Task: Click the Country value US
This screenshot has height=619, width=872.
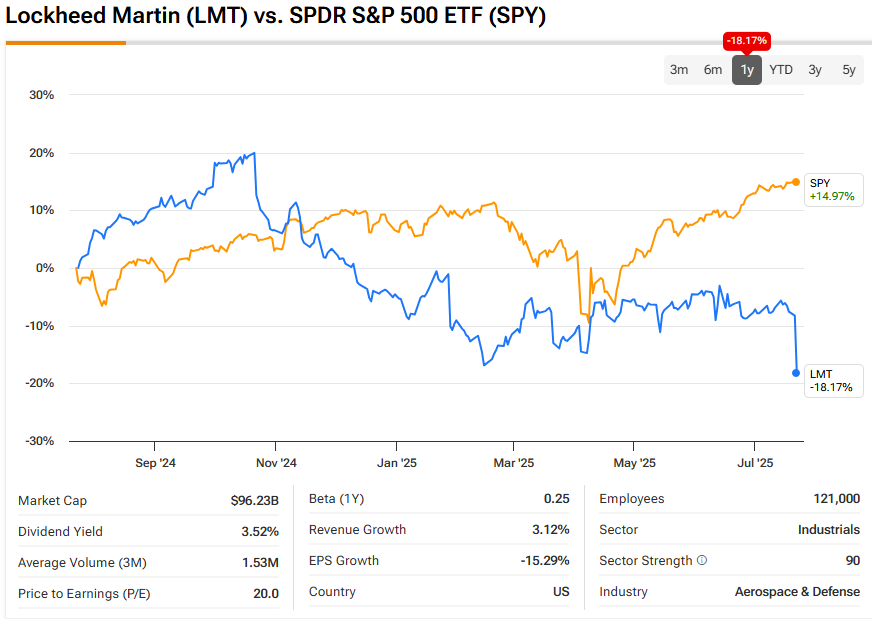Action: [561, 592]
